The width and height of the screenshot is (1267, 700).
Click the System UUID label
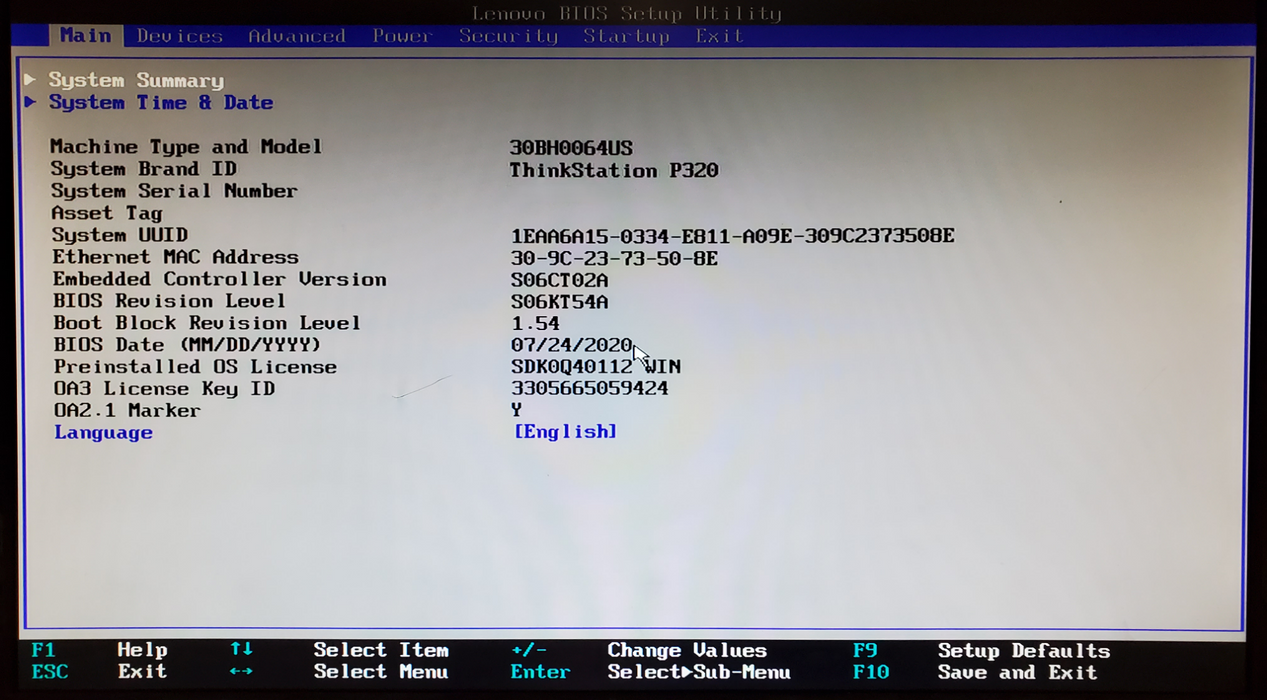[119, 235]
